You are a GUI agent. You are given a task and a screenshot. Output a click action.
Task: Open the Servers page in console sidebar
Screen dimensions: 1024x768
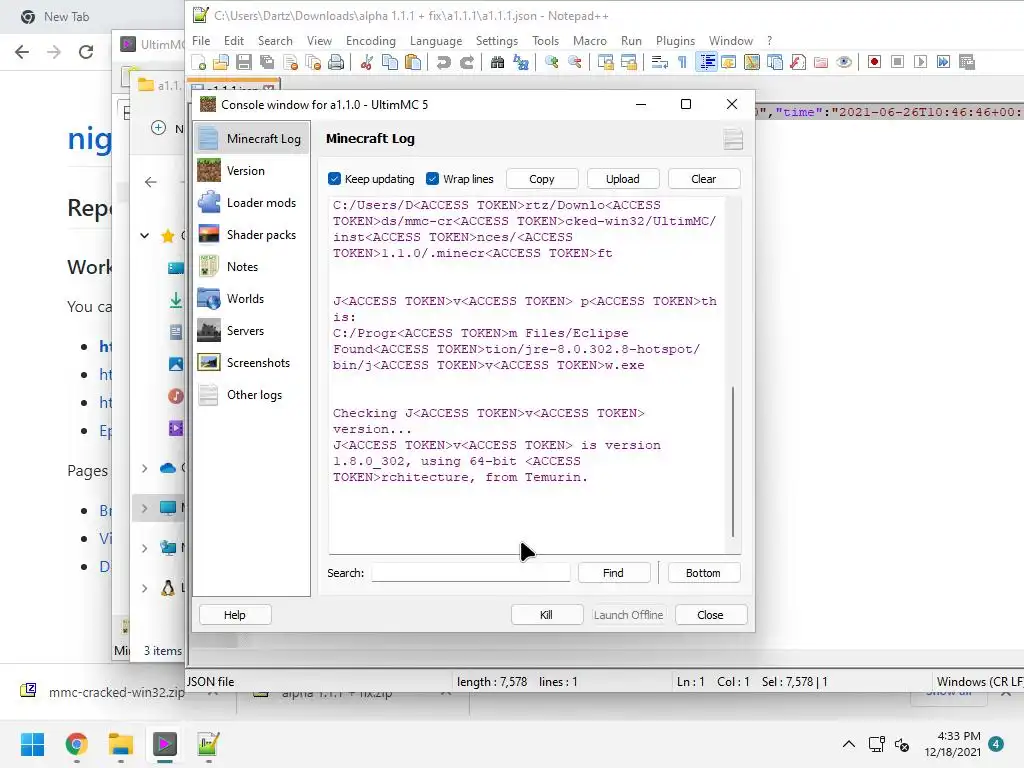(251, 330)
